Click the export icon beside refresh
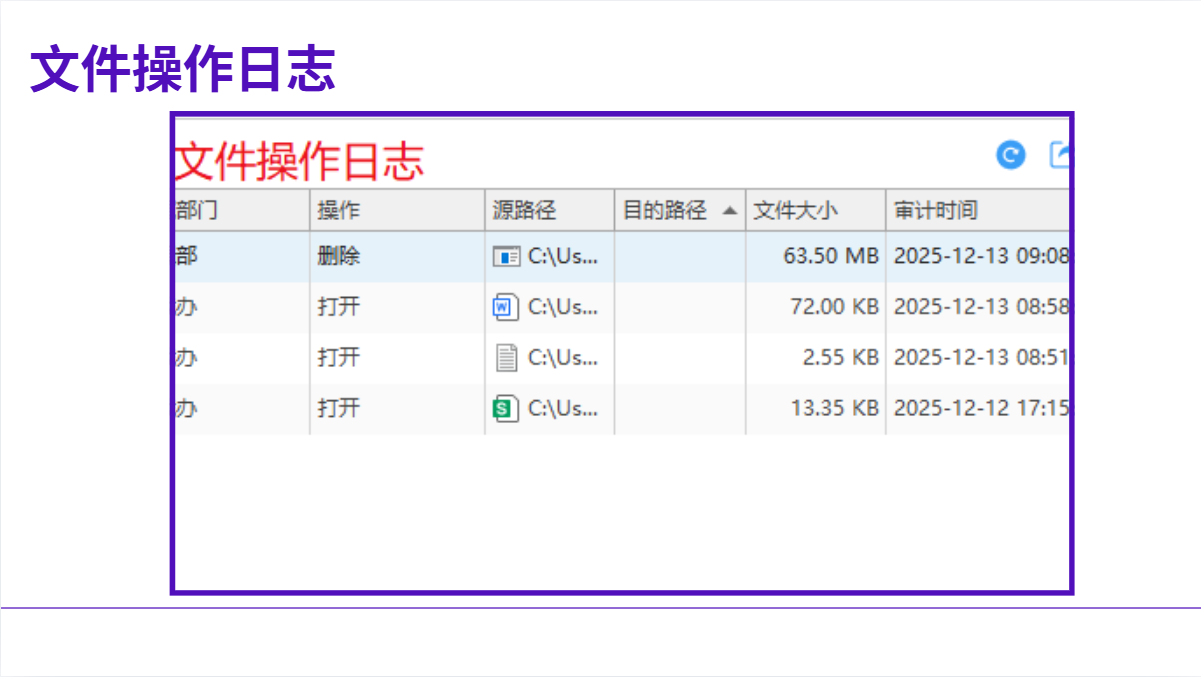Image resolution: width=1201 pixels, height=677 pixels. 1059,155
